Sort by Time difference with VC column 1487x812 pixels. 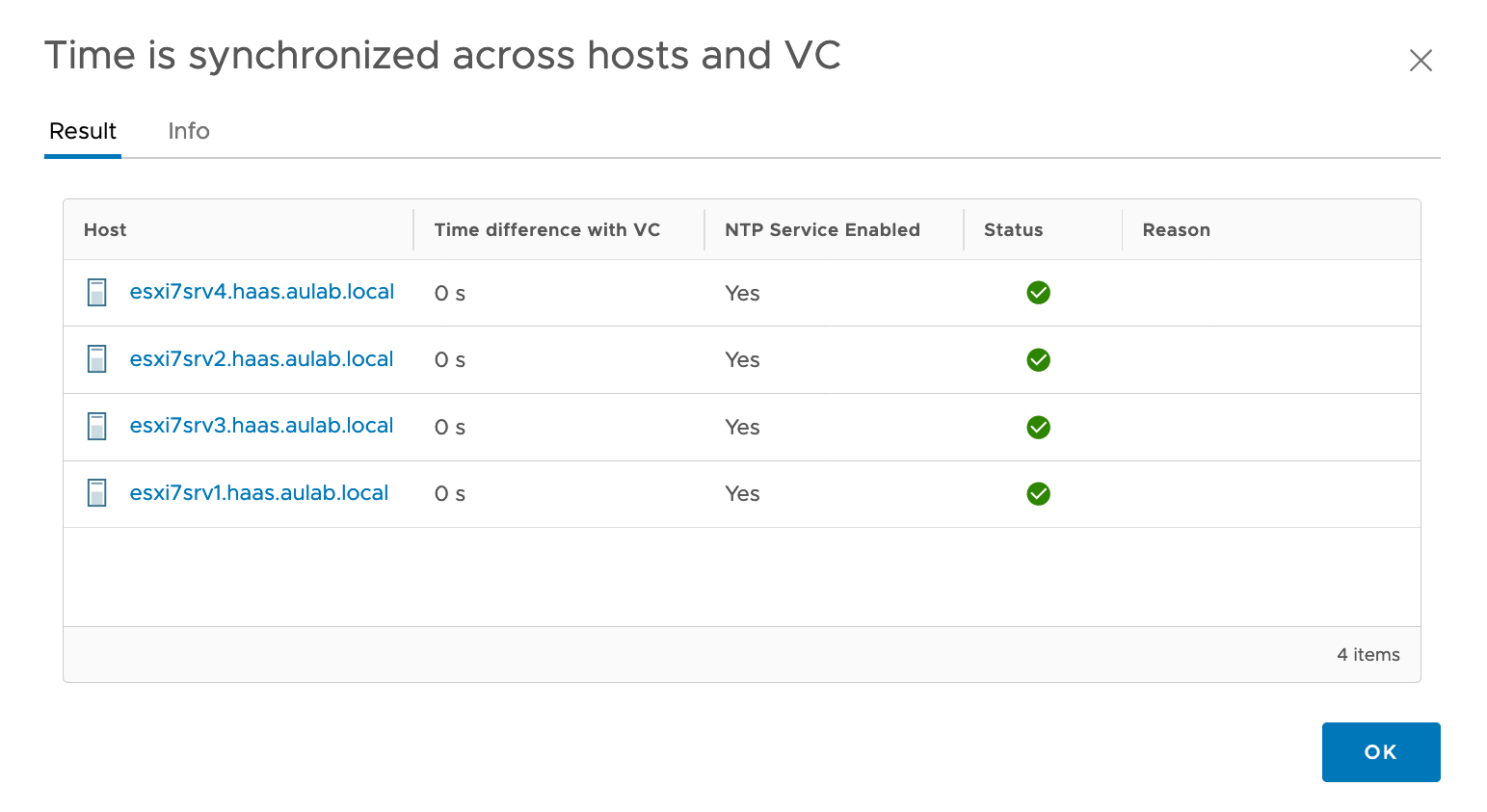tap(546, 230)
